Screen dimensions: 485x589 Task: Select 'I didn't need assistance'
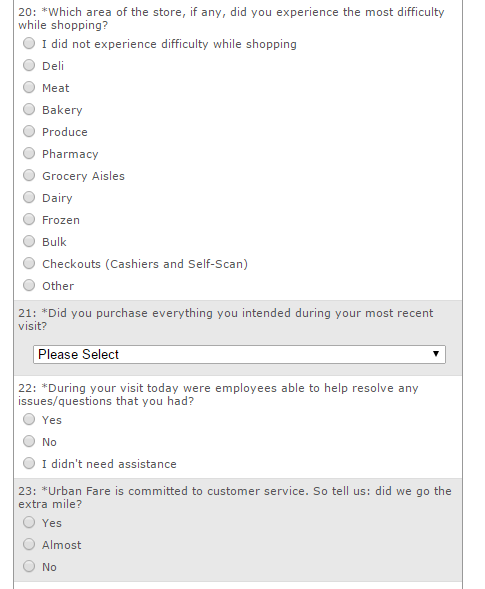click(x=29, y=463)
